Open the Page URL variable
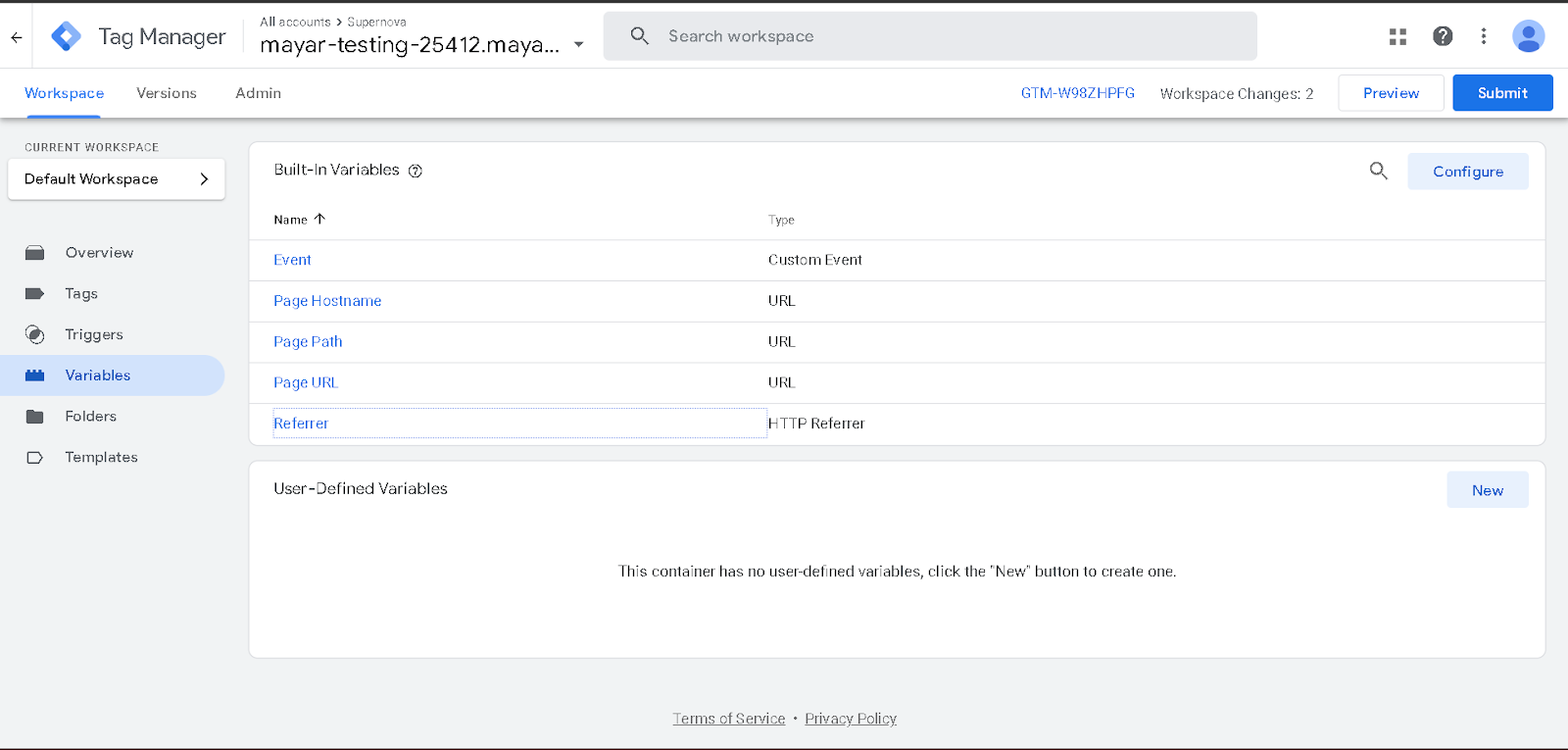The width and height of the screenshot is (1568, 750). click(306, 382)
